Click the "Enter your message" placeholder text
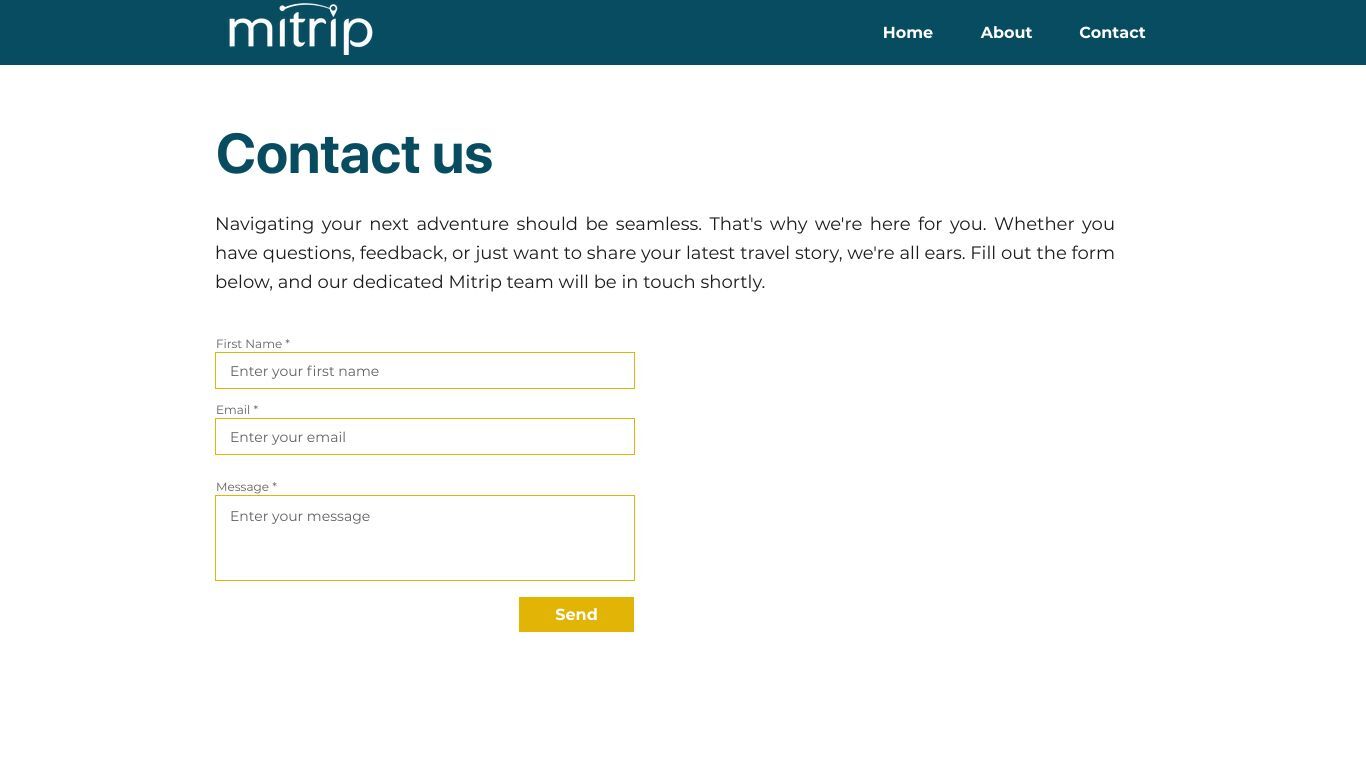This screenshot has width=1366, height=768. [300, 516]
